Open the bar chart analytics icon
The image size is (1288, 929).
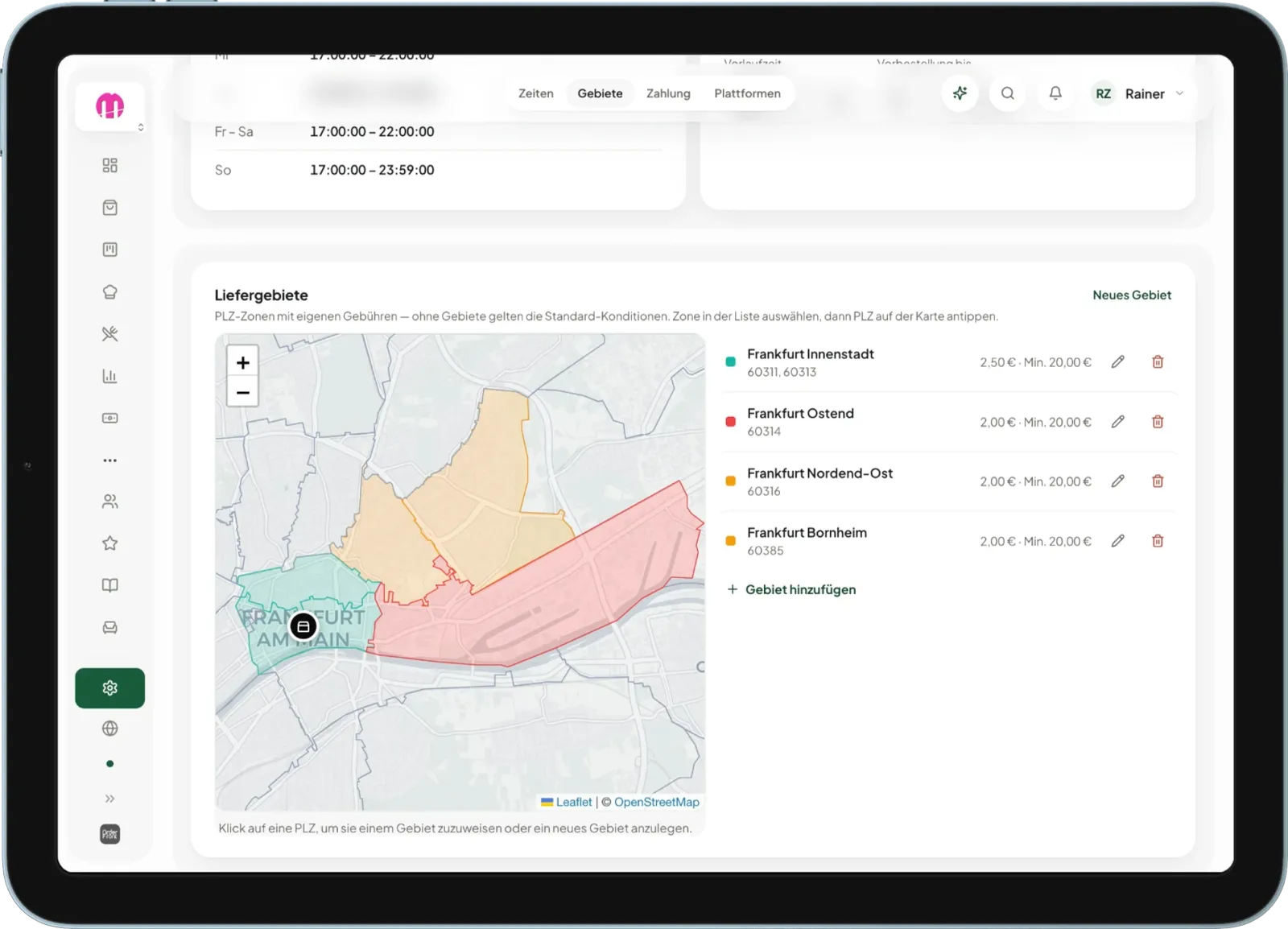[x=110, y=376]
